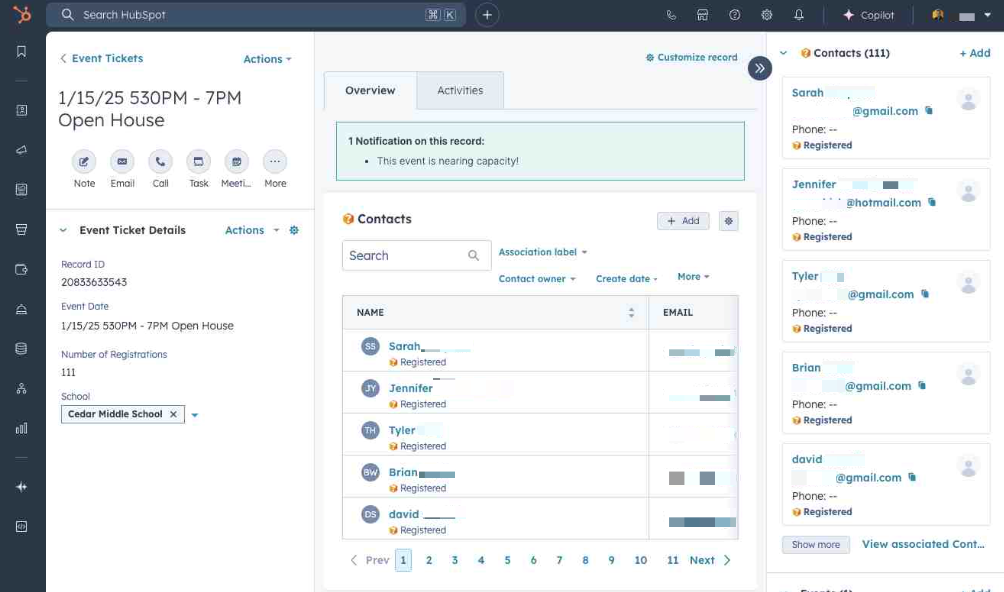The image size is (1004, 592).
Task: Go to page 10 of contacts
Action: (640, 560)
